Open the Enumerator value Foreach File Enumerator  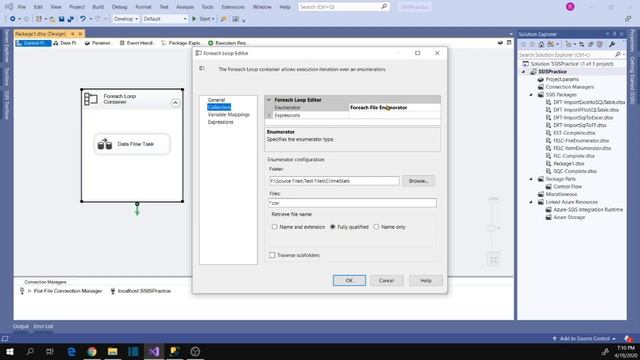(395, 108)
